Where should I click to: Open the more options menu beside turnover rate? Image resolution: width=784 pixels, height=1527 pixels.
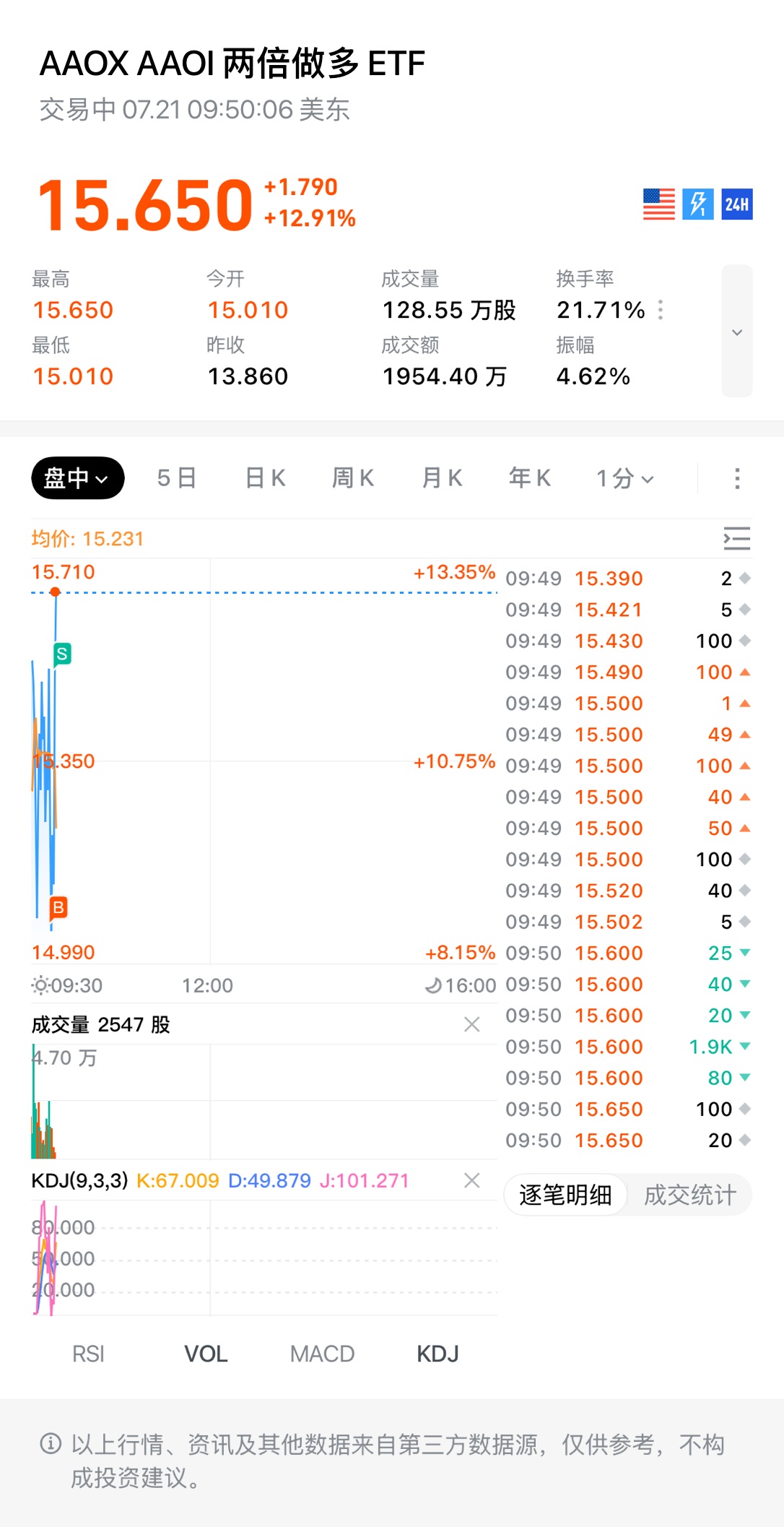(x=661, y=311)
